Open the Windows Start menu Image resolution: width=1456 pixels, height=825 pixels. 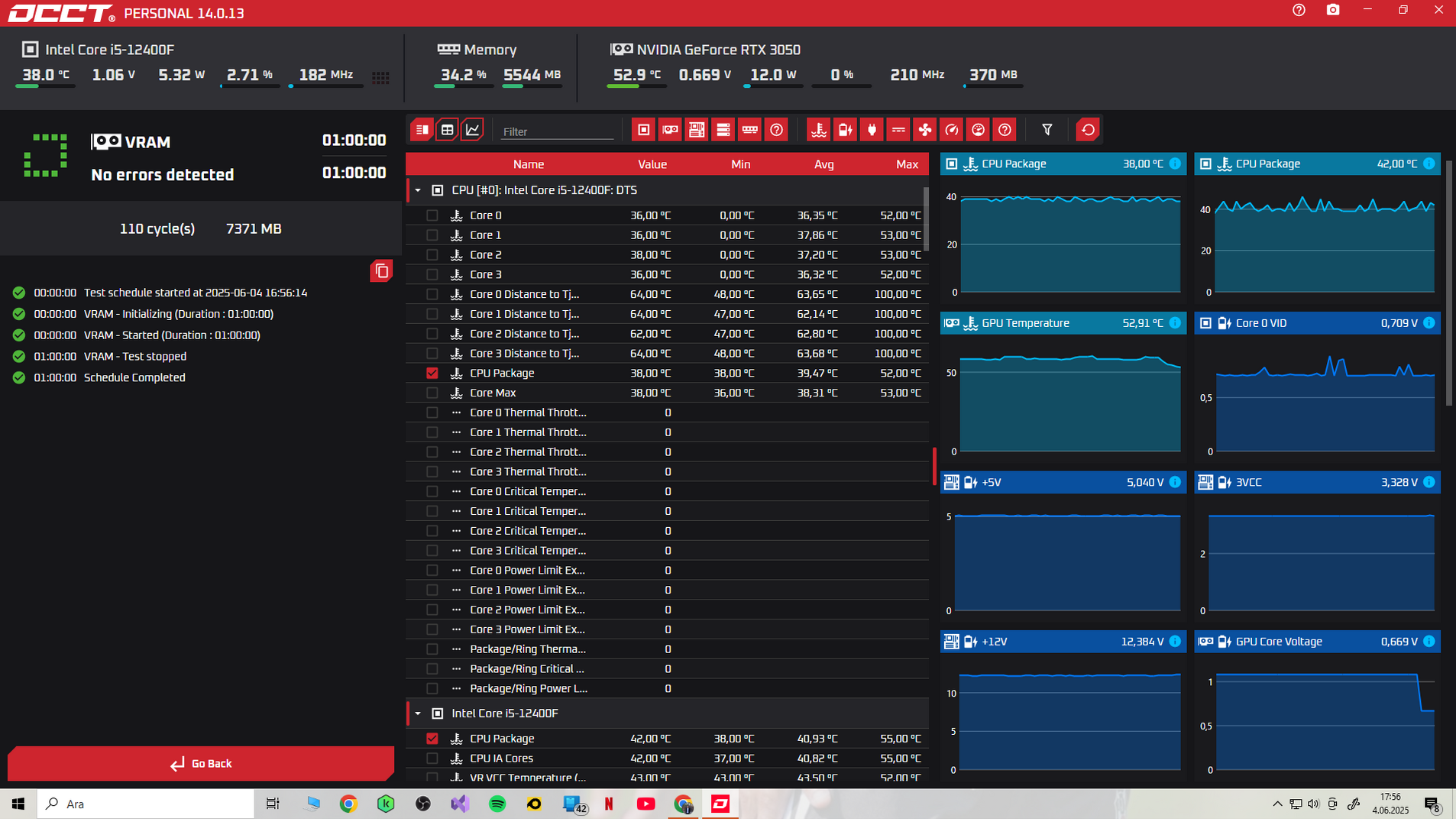[x=18, y=804]
